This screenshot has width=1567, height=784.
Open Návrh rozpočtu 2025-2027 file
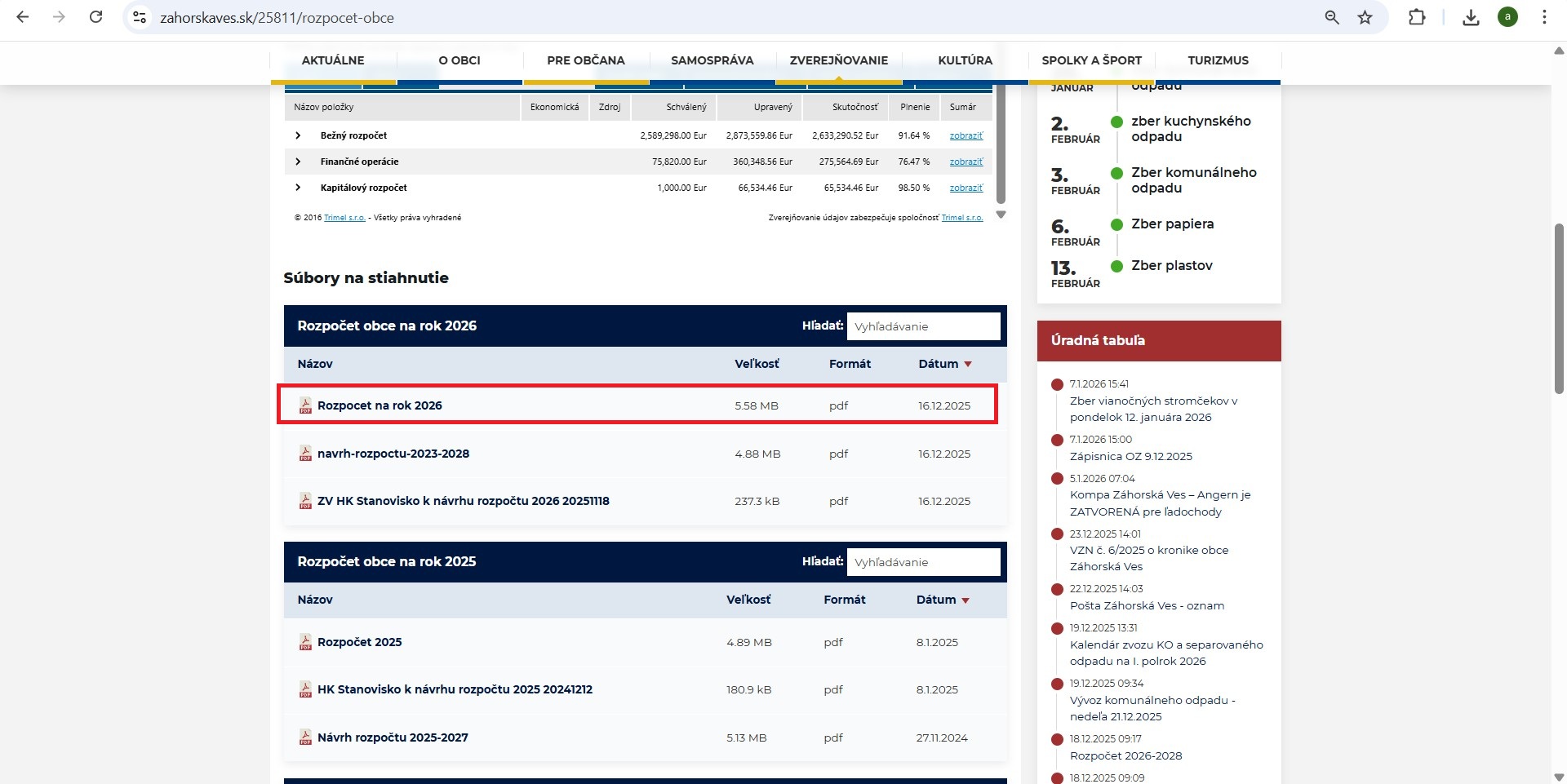pos(393,737)
